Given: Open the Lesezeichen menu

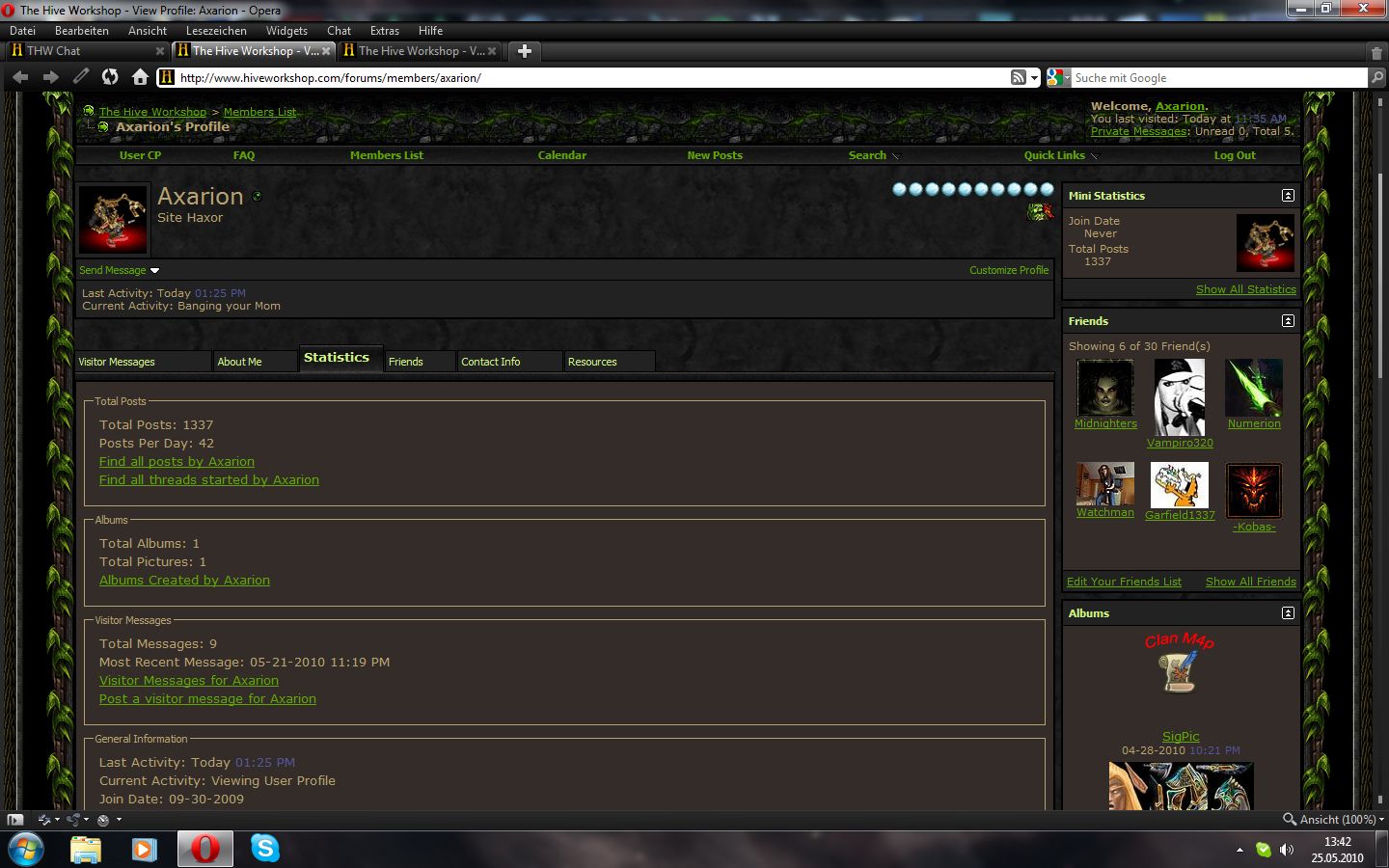Looking at the screenshot, I should click(216, 31).
